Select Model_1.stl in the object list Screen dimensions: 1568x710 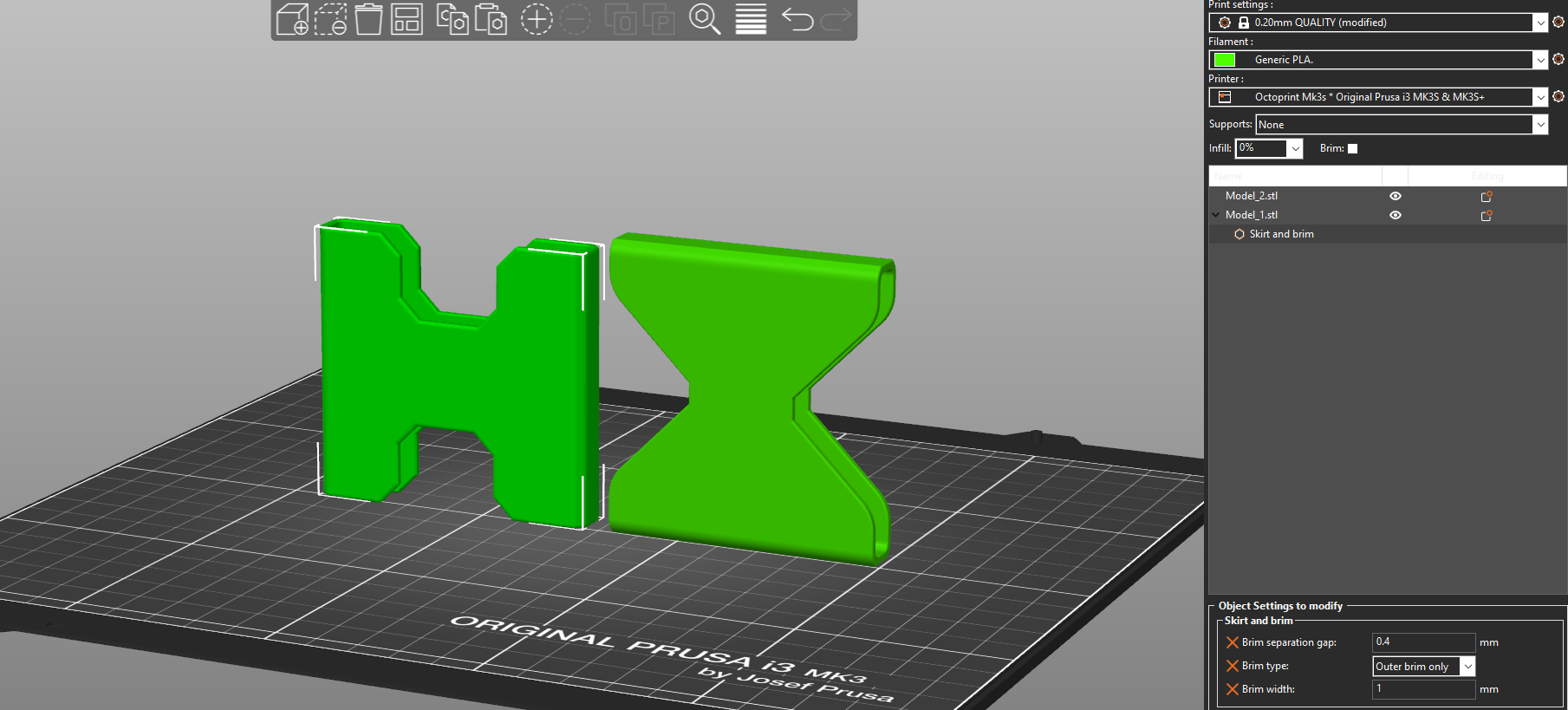1251,215
